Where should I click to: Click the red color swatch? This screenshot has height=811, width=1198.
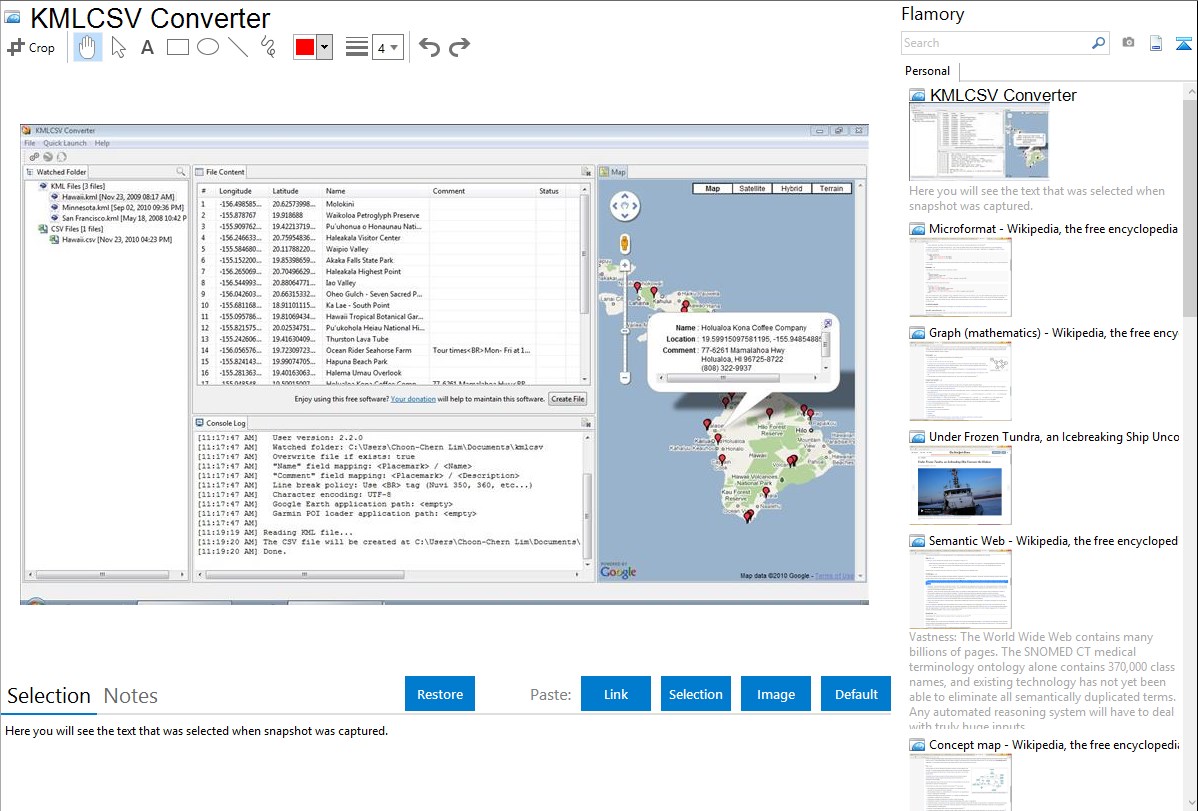(305, 47)
